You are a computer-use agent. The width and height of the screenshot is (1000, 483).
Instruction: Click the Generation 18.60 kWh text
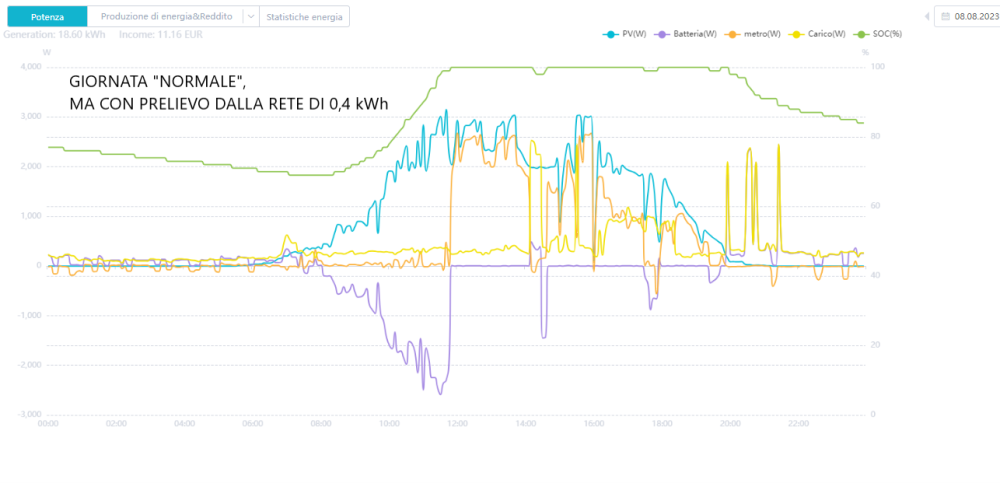(x=54, y=34)
